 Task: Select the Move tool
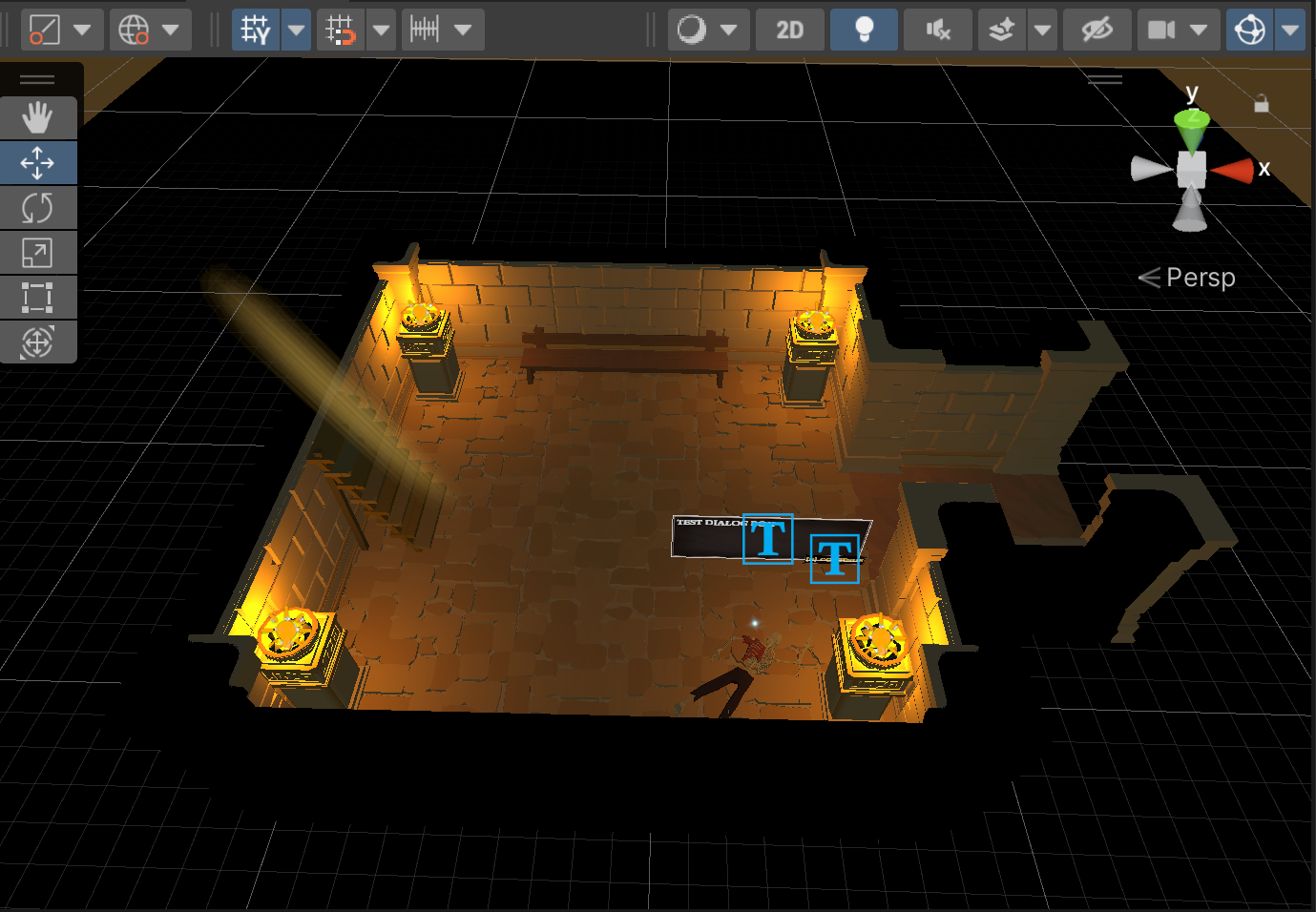coord(37,163)
